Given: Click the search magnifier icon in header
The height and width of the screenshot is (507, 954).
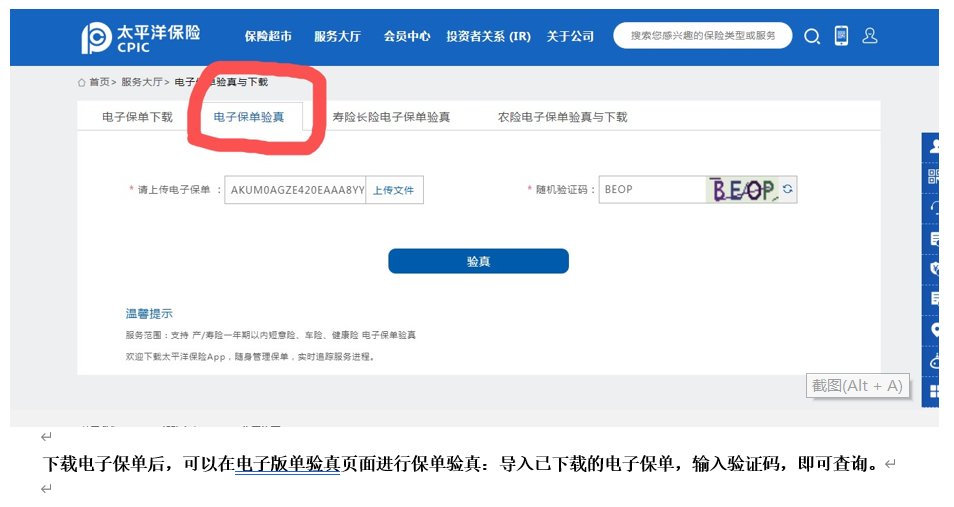Looking at the screenshot, I should click(812, 36).
